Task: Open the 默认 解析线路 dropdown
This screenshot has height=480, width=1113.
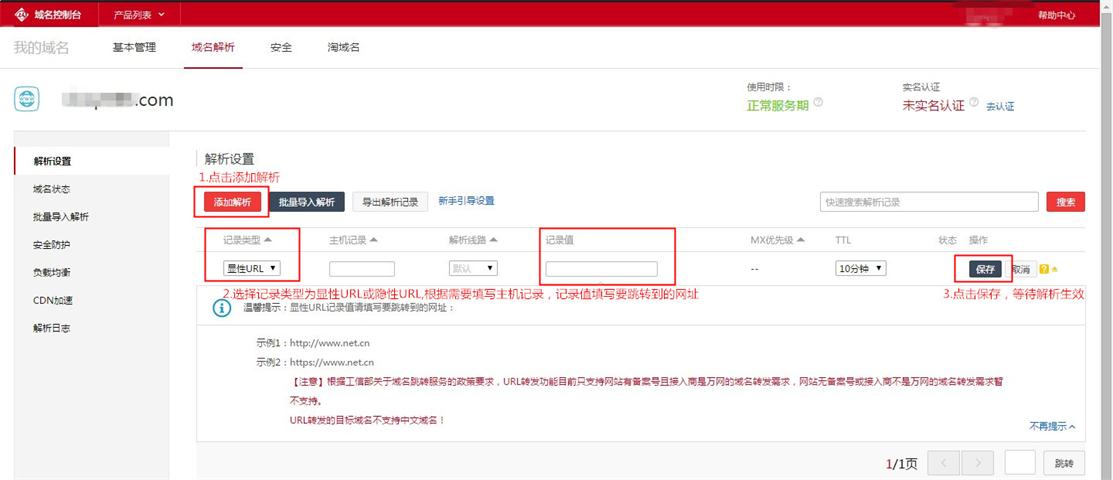Action: pos(473,268)
